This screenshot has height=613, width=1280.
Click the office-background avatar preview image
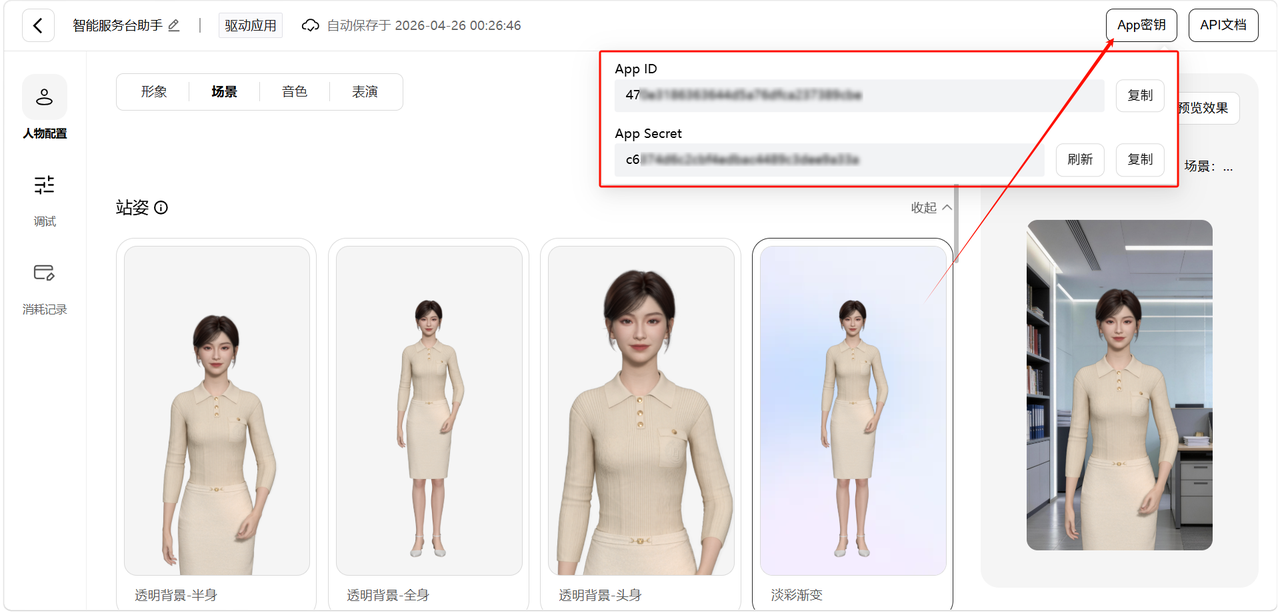point(1120,385)
